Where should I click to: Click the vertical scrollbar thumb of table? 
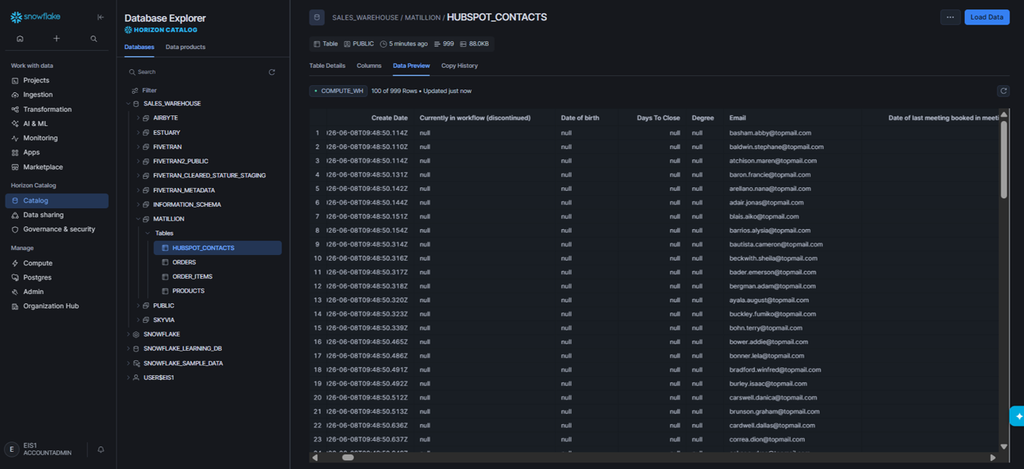[x=1004, y=160]
